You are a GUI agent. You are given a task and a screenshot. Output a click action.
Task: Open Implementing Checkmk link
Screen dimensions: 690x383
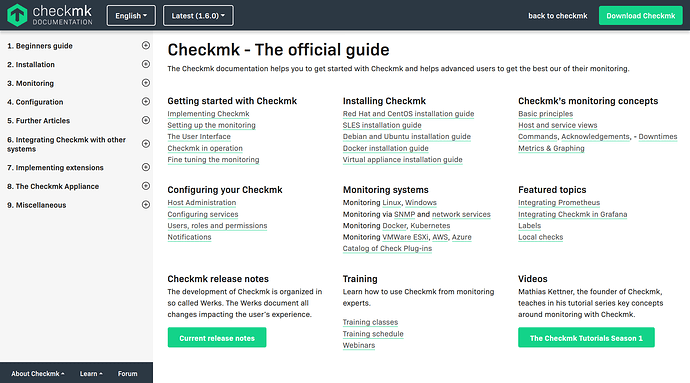[208, 114]
